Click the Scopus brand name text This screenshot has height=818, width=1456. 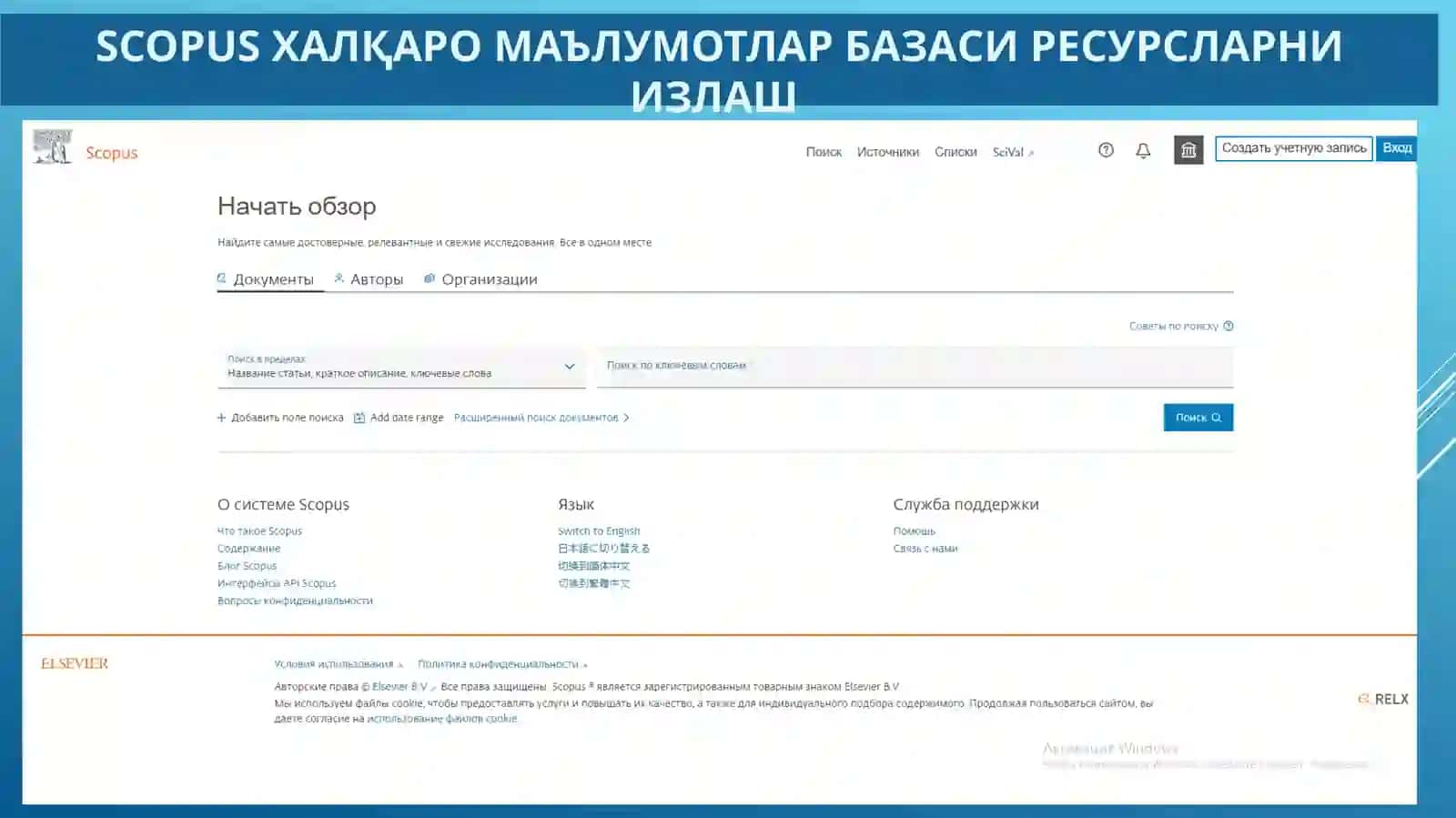112,153
